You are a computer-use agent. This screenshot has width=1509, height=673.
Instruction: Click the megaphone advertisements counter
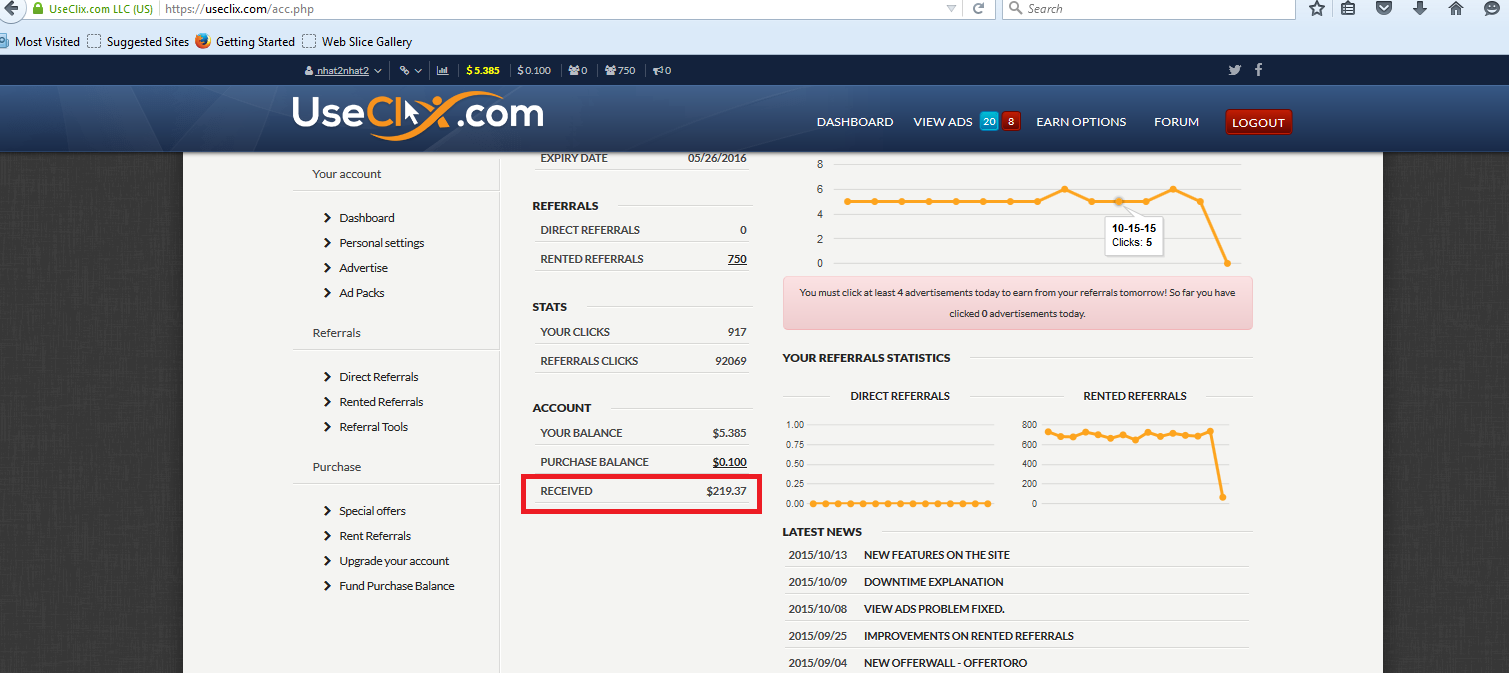pos(662,71)
